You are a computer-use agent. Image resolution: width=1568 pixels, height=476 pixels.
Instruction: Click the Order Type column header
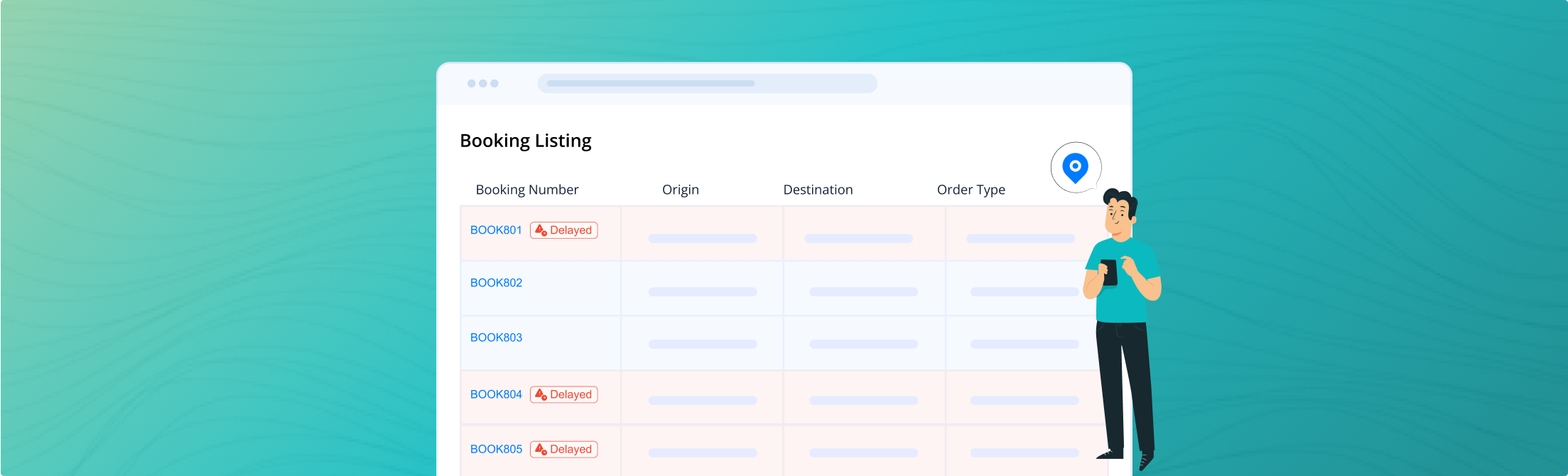[x=970, y=190]
